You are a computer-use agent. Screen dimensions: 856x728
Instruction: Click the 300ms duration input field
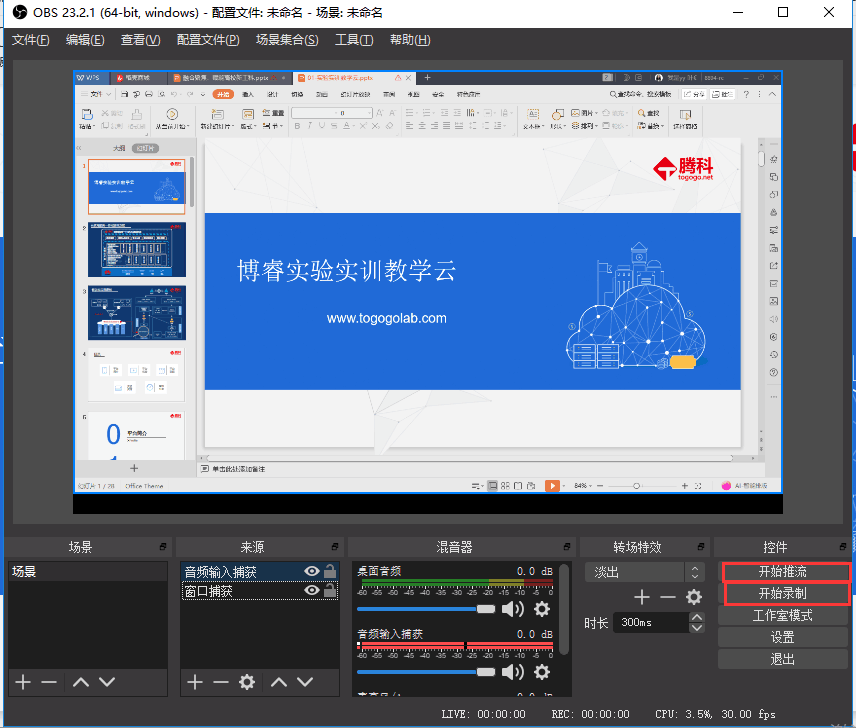point(652,622)
